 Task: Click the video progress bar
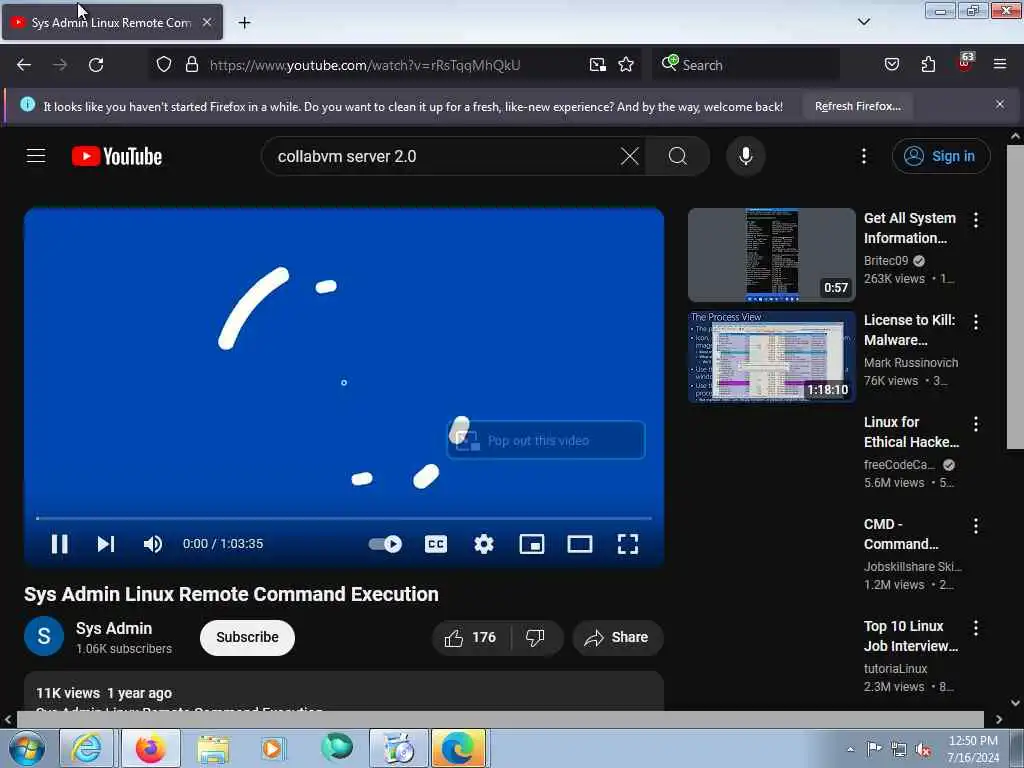344,518
